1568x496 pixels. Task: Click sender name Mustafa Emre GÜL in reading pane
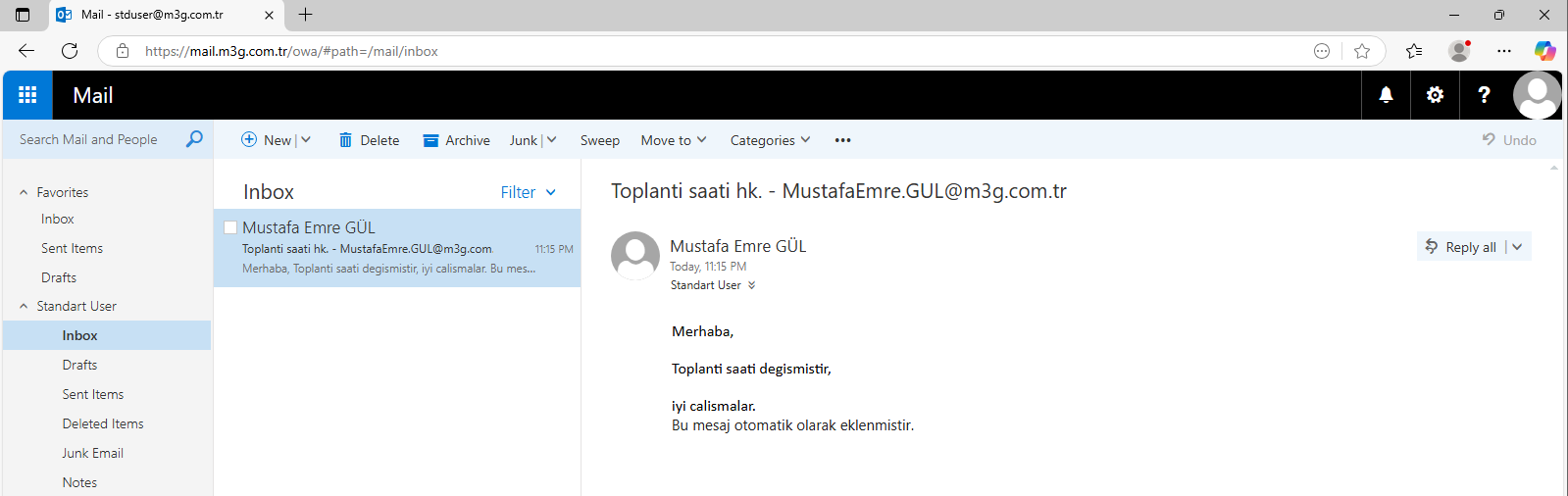(x=737, y=246)
